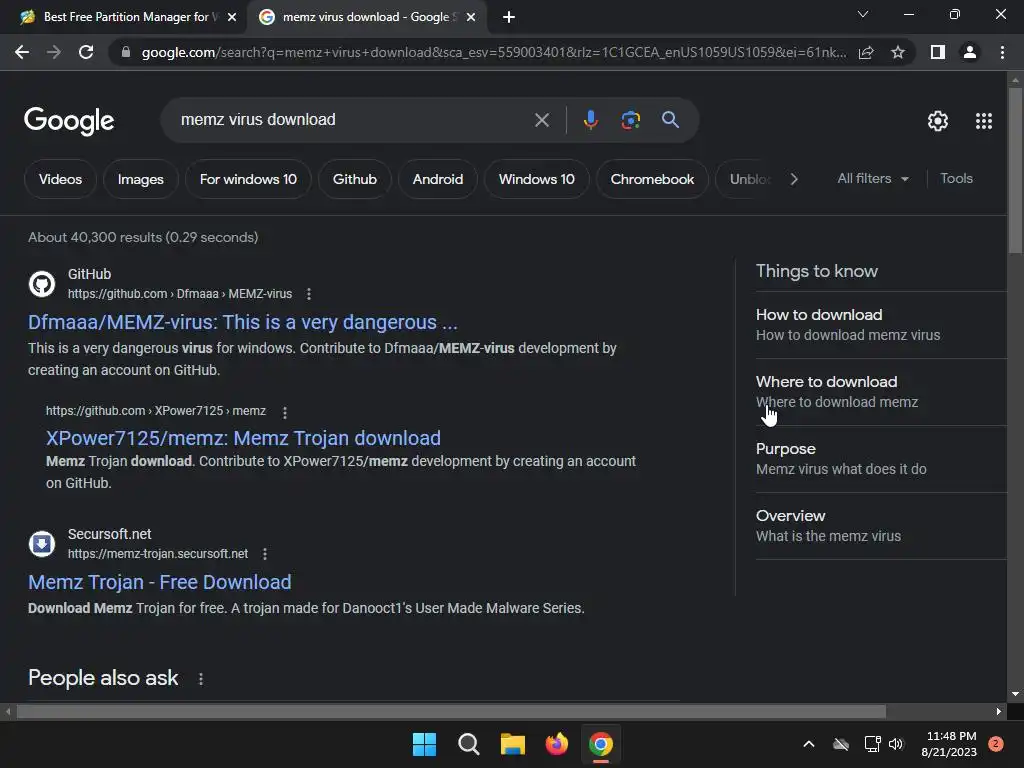This screenshot has width=1024, height=768.
Task: Open options for XPower7125 memz result
Action: 285,412
